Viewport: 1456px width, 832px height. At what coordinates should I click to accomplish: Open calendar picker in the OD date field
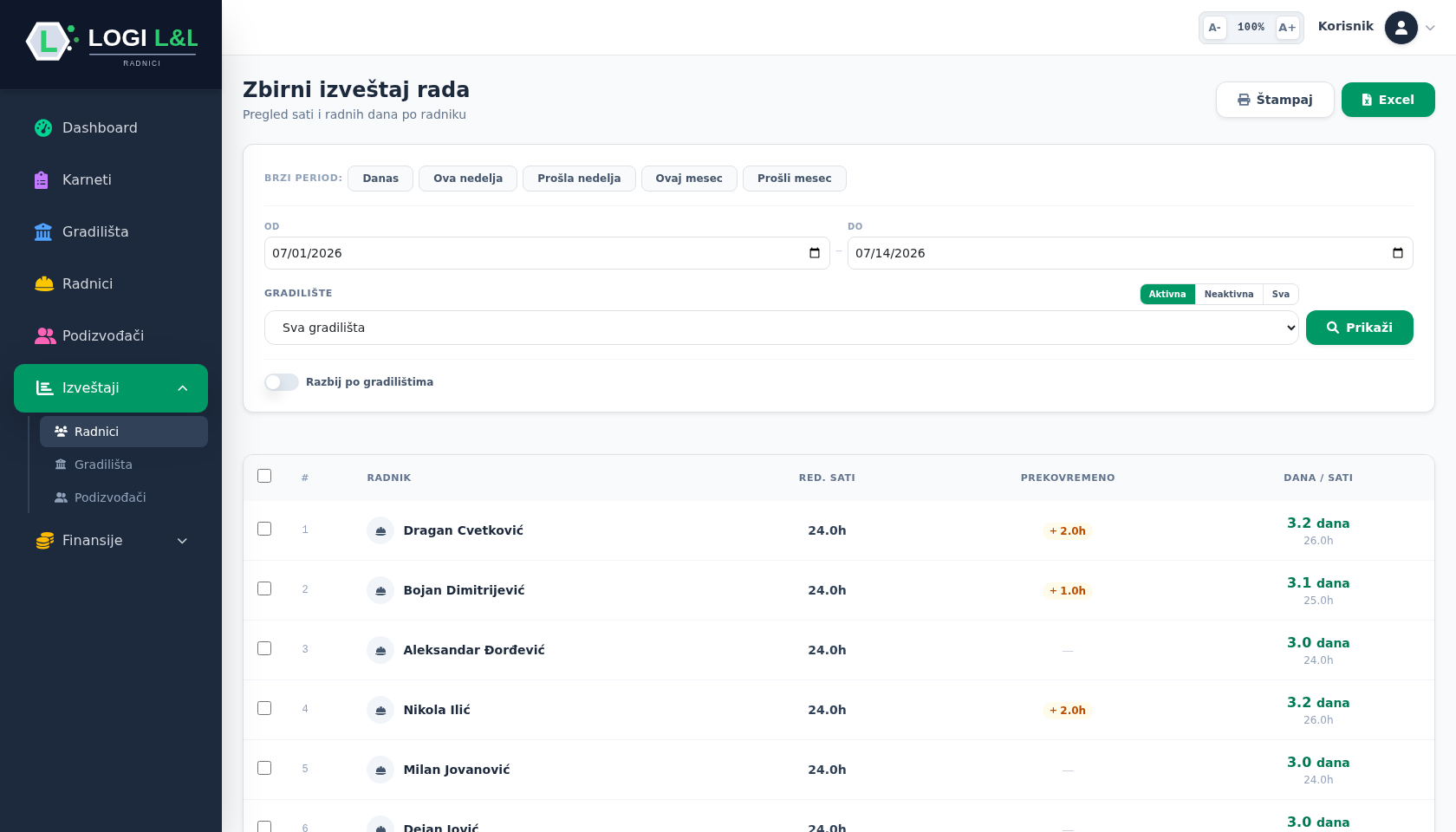coord(815,253)
